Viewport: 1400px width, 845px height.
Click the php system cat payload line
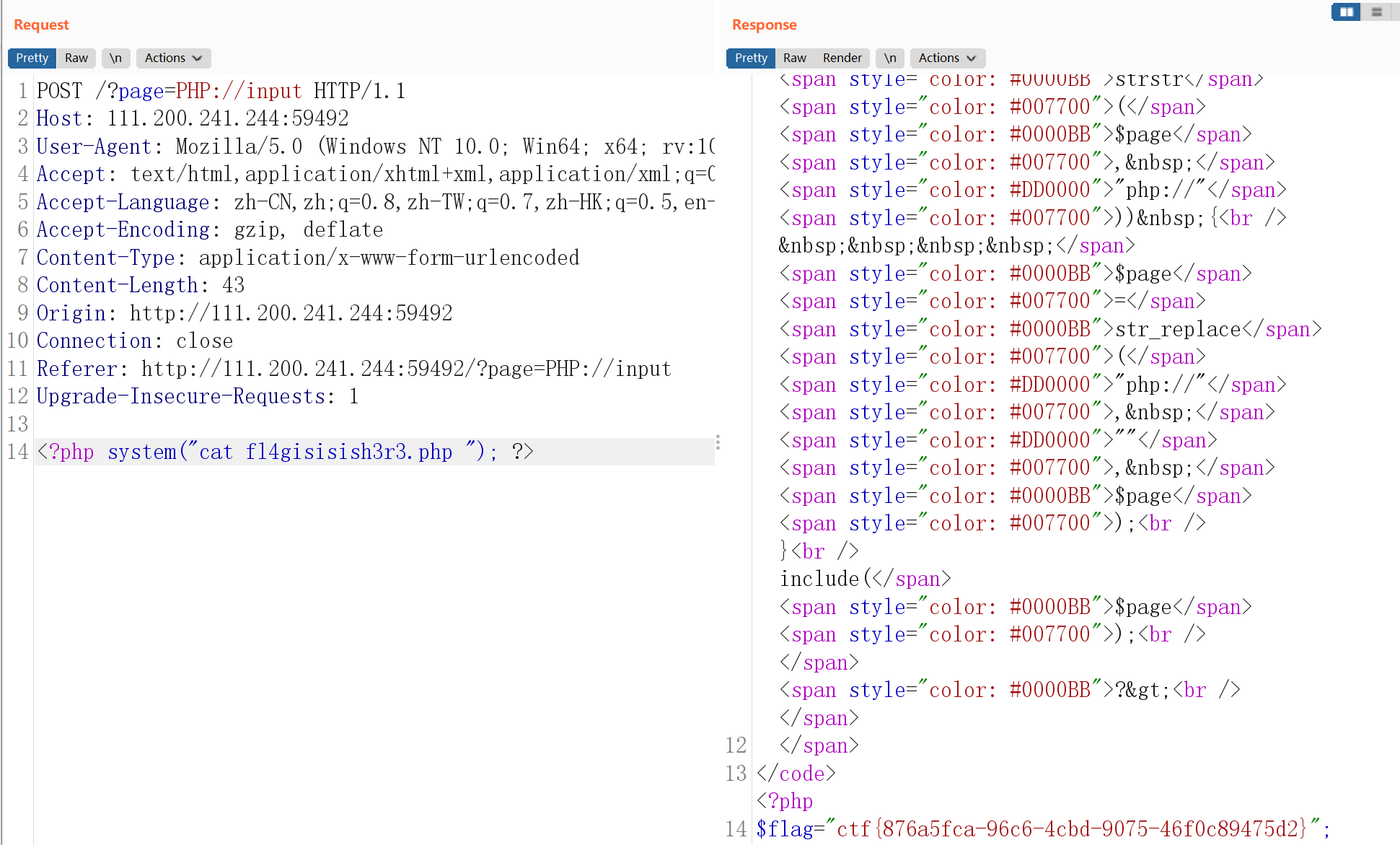point(285,452)
